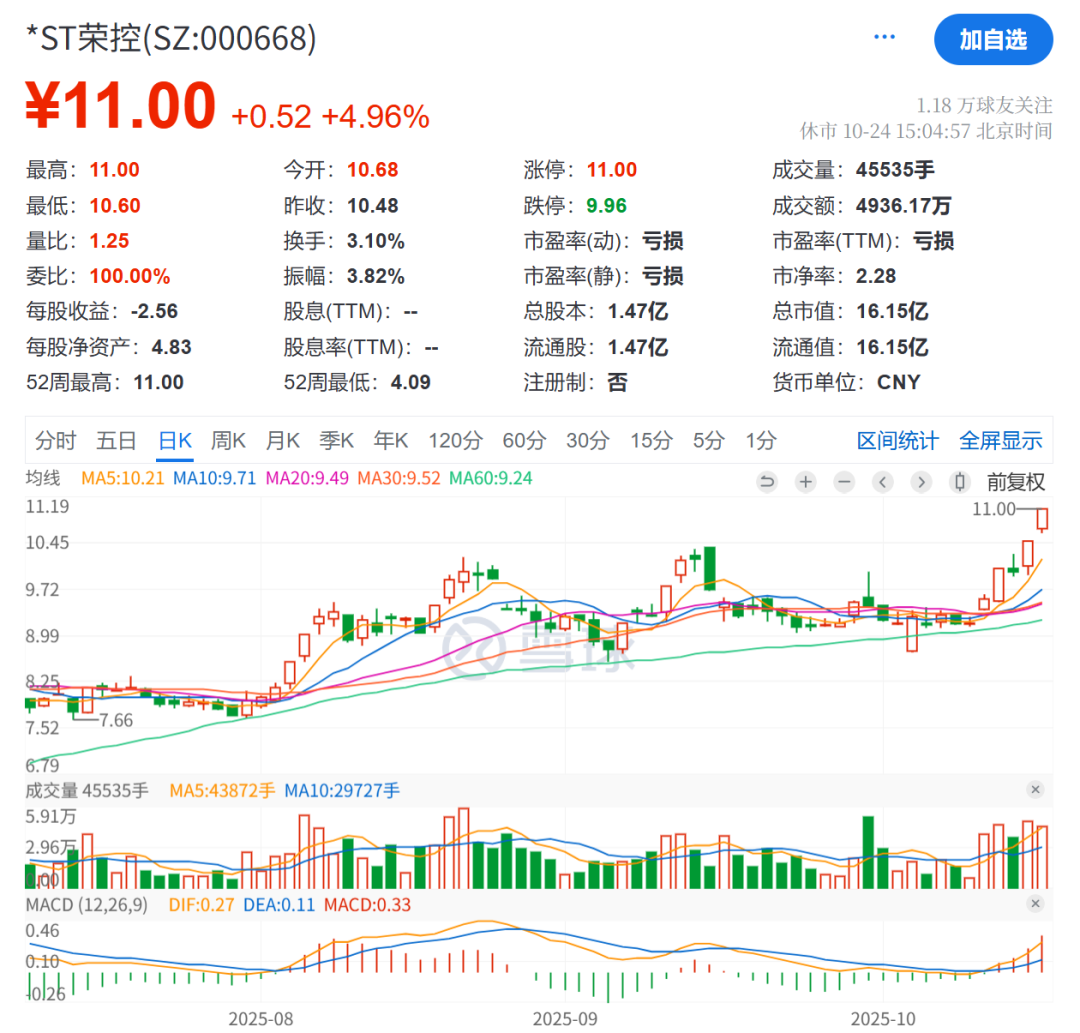
Task: Shift chart later with the right chevron icon
Action: click(x=920, y=481)
